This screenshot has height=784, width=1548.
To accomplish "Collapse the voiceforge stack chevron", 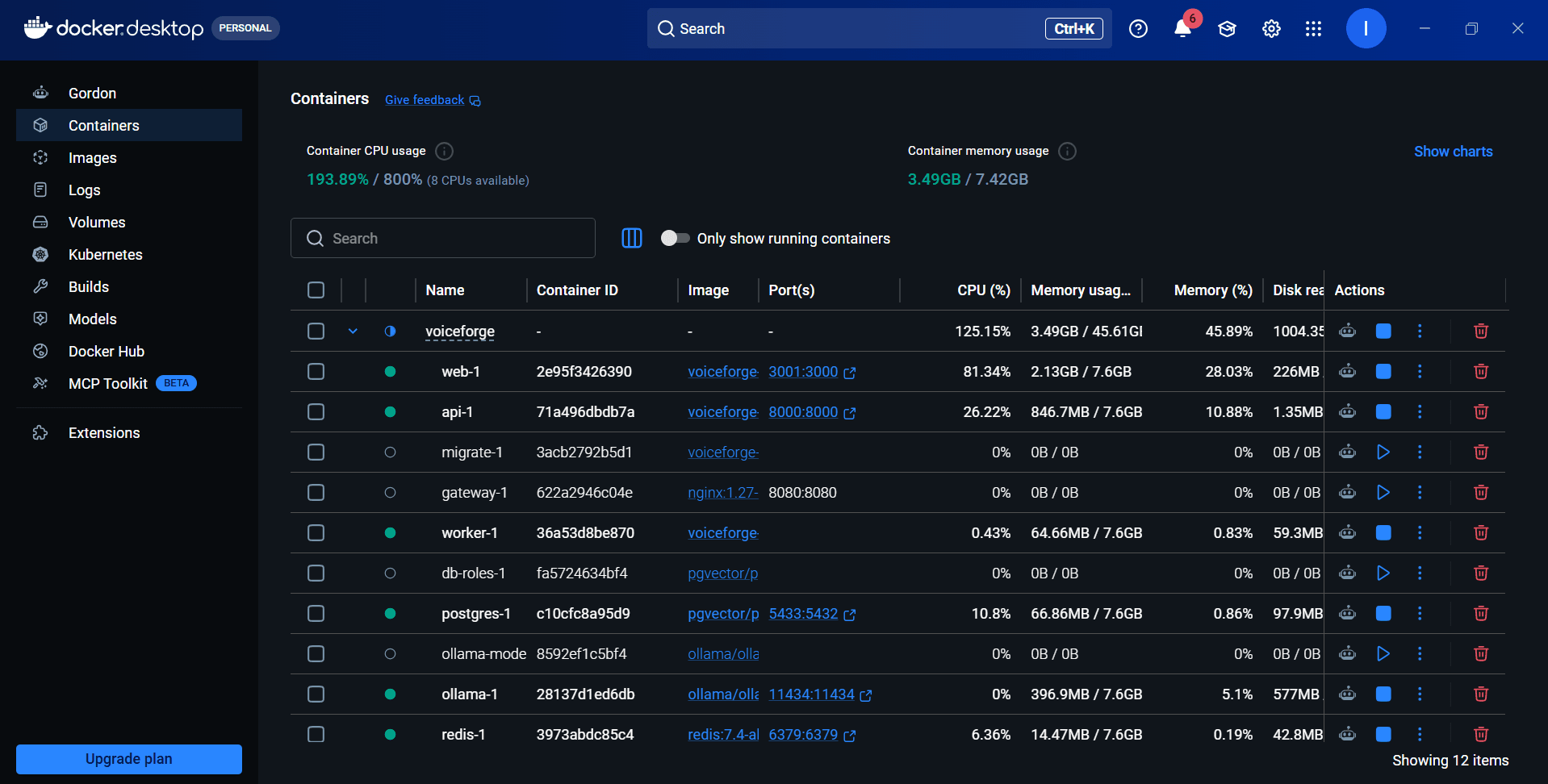I will tap(353, 331).
